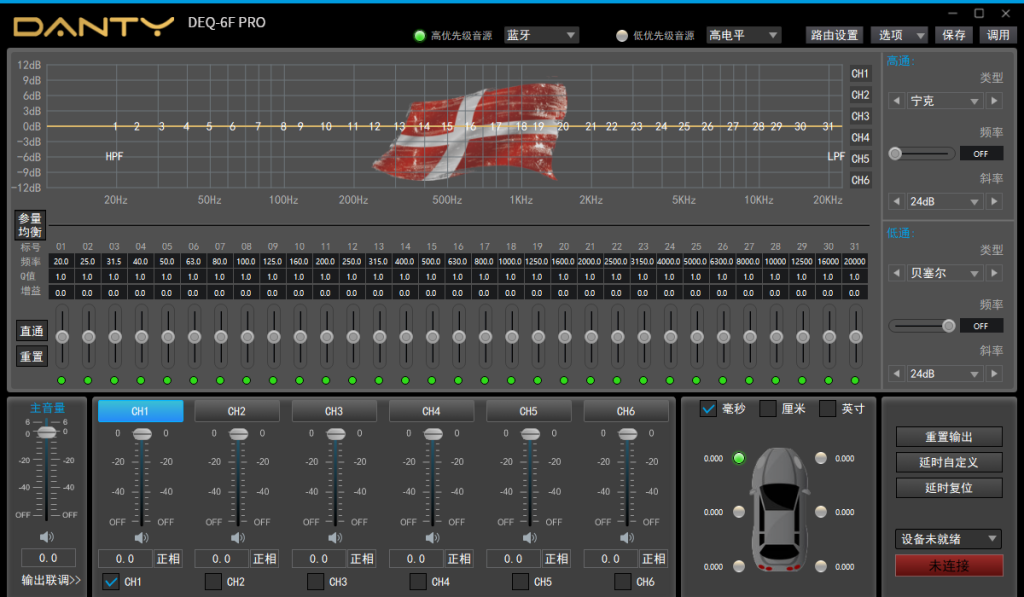Screen dimensions: 1024x597
Task: Click next arrow for high-pass slope 24dB
Action: click(995, 201)
